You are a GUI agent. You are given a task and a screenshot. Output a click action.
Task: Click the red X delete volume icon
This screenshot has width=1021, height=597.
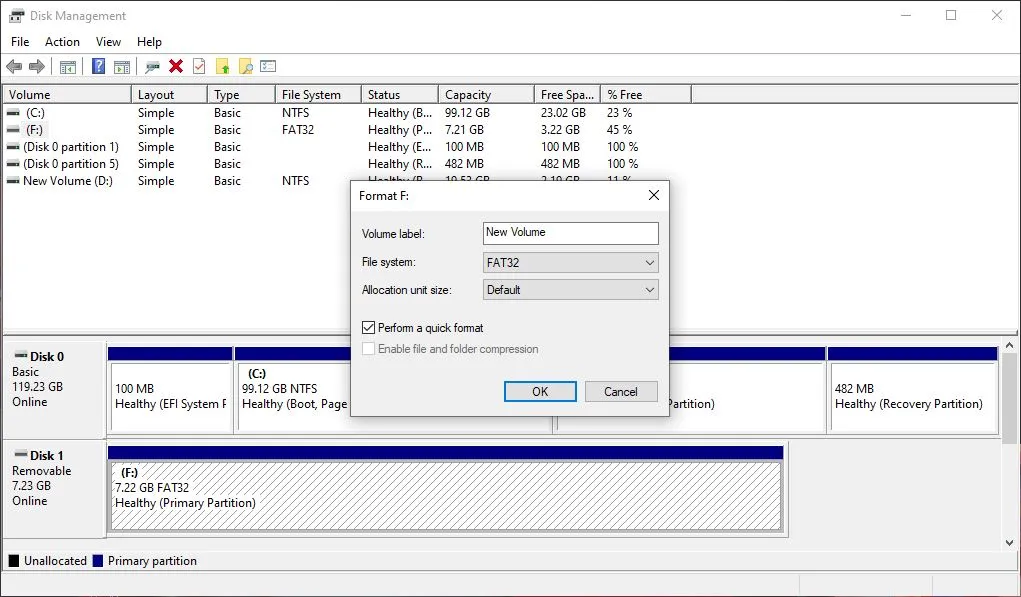tap(176, 66)
